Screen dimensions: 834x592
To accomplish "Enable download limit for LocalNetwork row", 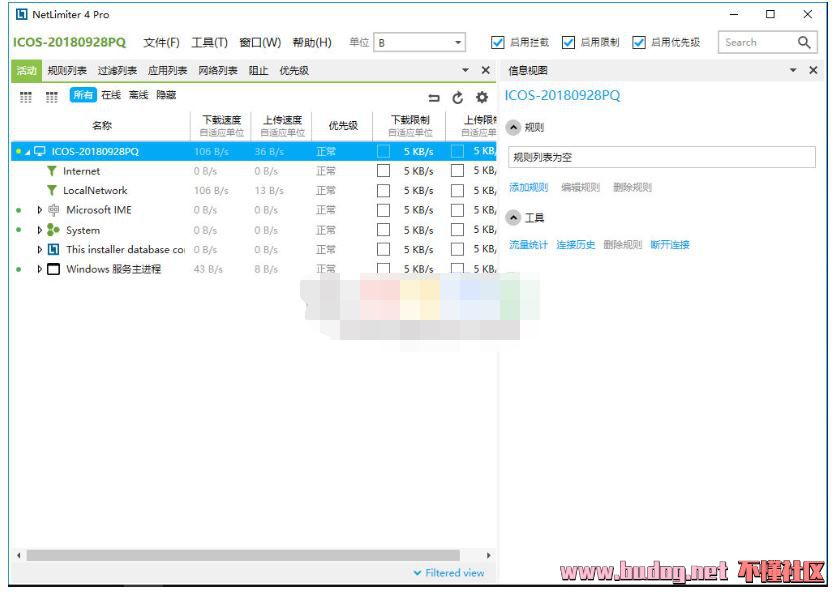I will 383,190.
